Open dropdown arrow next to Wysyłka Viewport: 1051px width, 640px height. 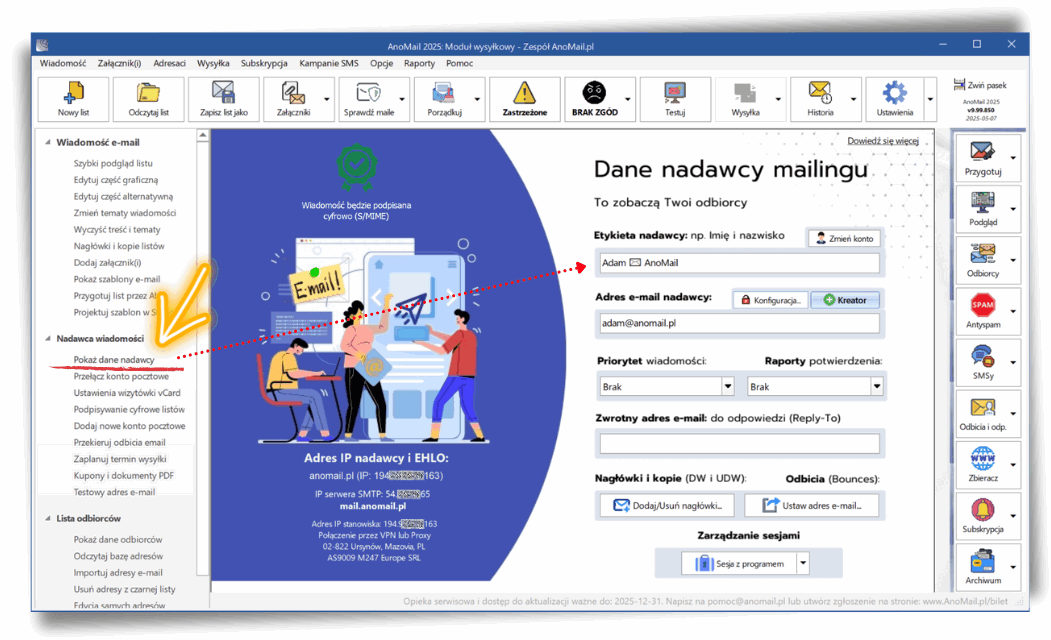tap(778, 99)
